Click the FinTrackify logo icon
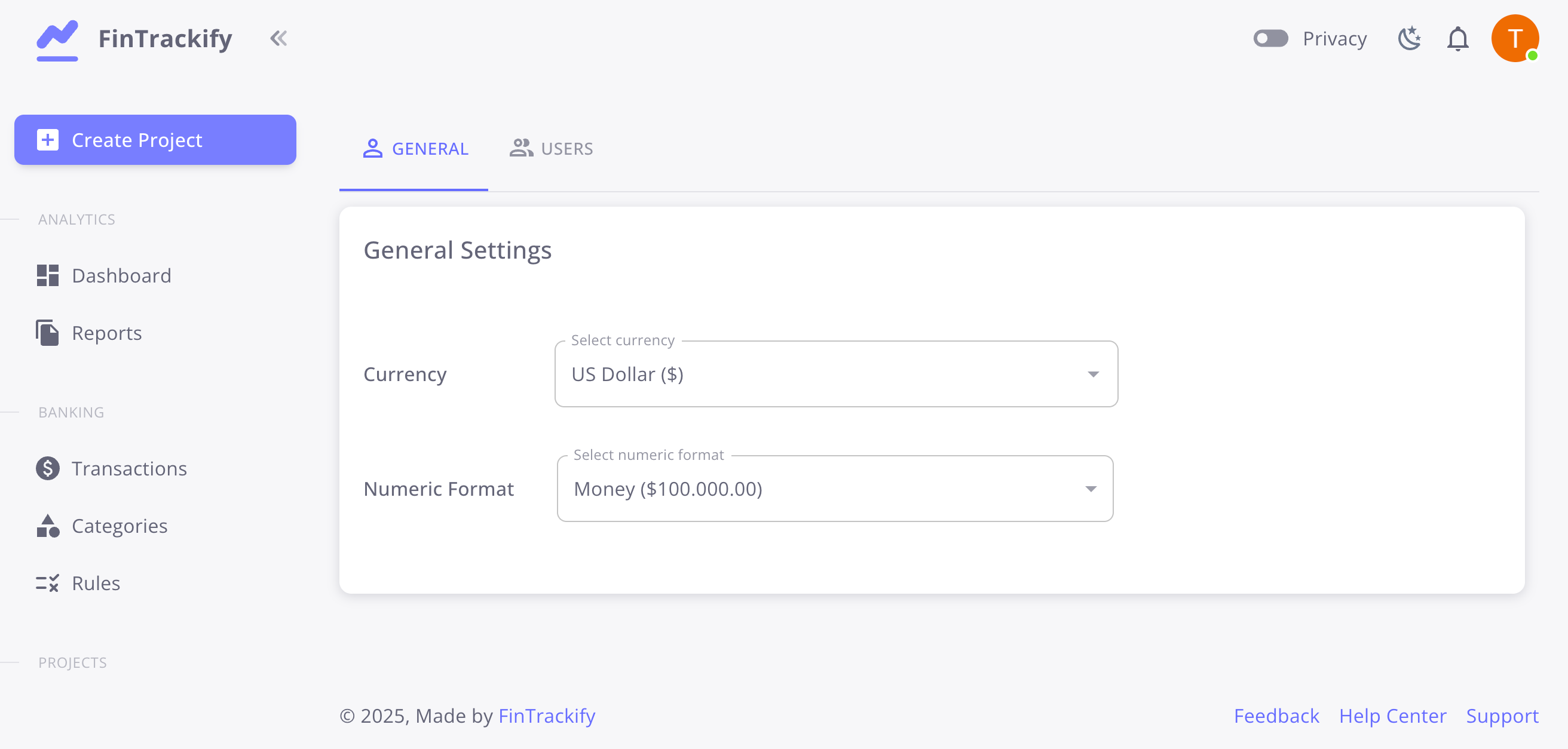Viewport: 1568px width, 749px height. [57, 38]
